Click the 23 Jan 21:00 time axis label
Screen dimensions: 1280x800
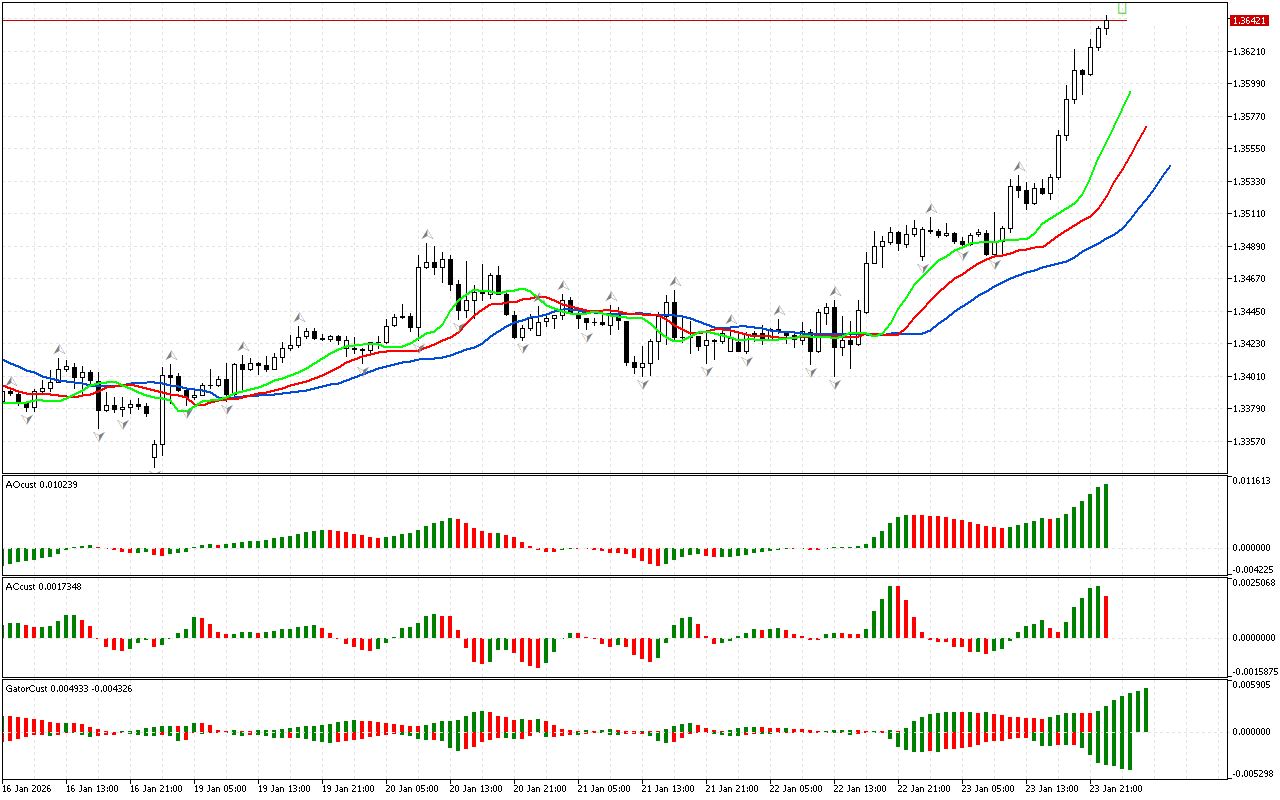(x=1116, y=788)
